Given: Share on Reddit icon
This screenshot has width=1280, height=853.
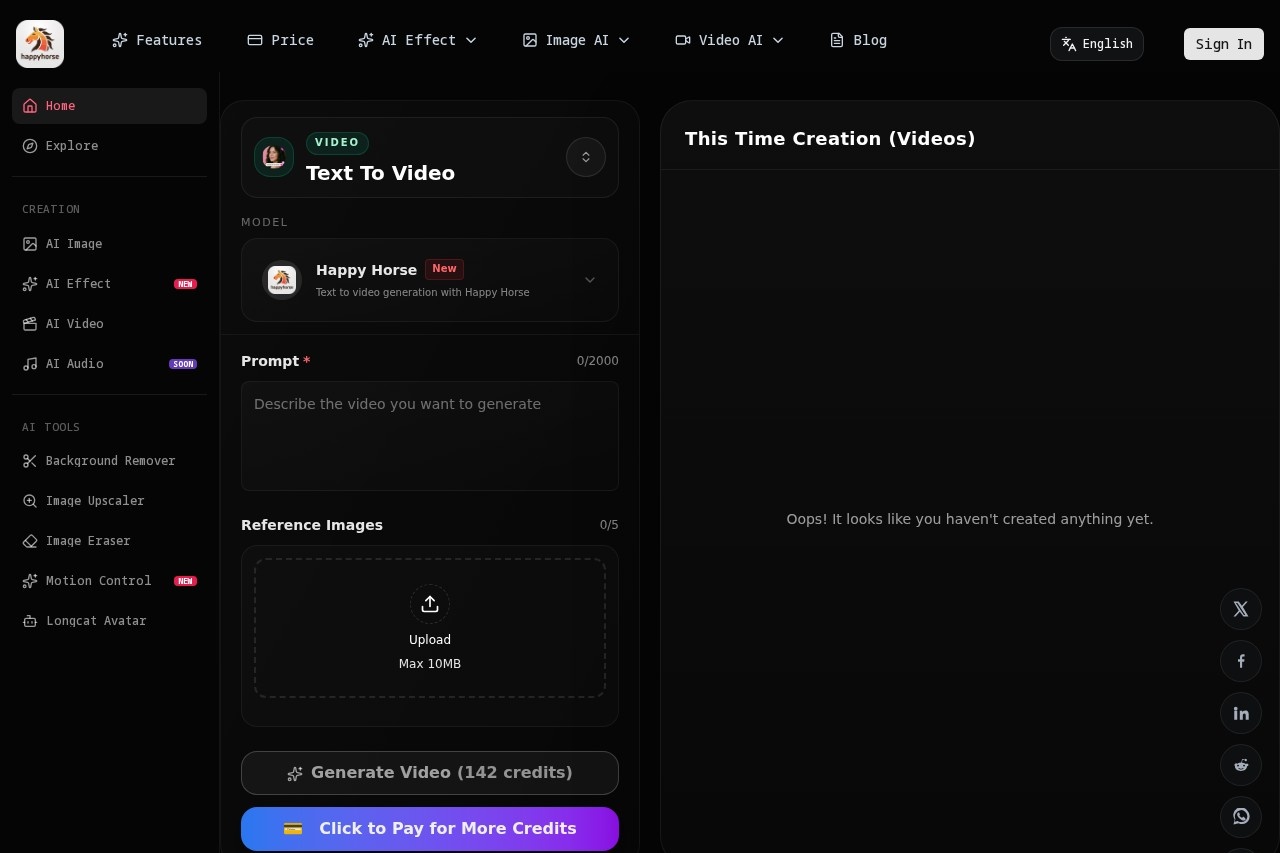Looking at the screenshot, I should (1241, 765).
